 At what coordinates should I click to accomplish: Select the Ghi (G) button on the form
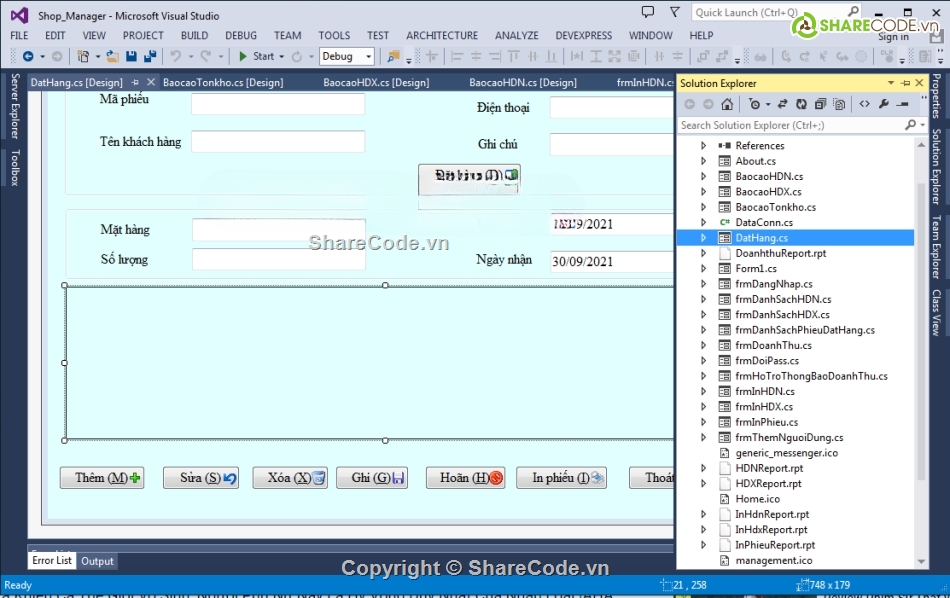point(372,478)
